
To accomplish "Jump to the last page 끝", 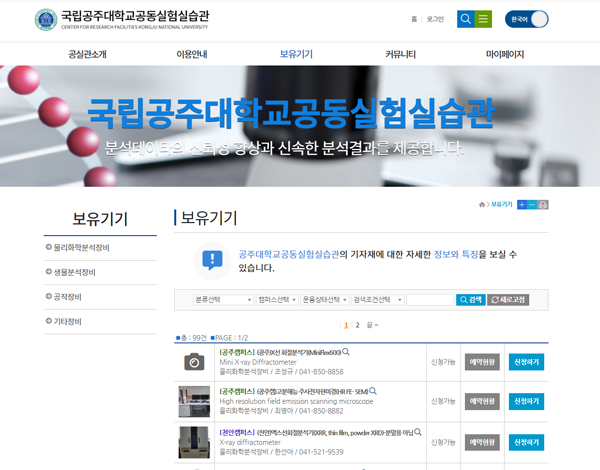I will (x=372, y=325).
